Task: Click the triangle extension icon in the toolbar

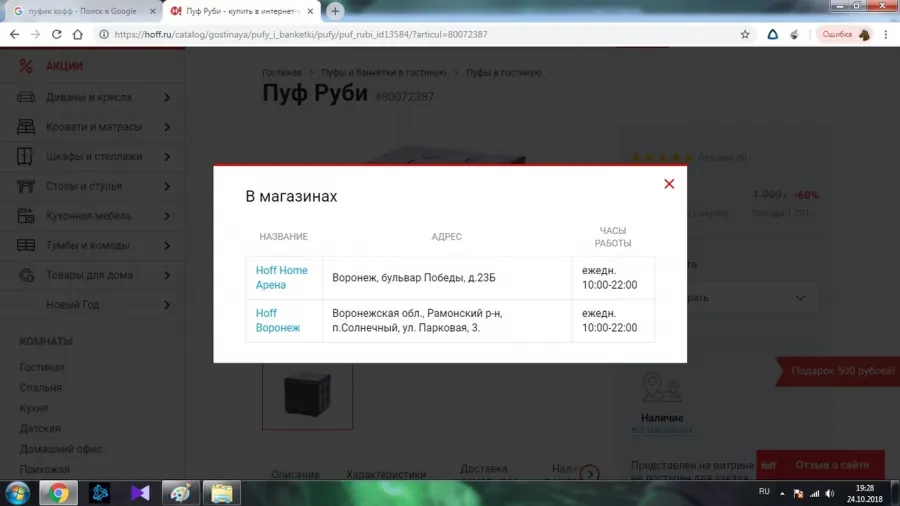Action: pos(773,34)
